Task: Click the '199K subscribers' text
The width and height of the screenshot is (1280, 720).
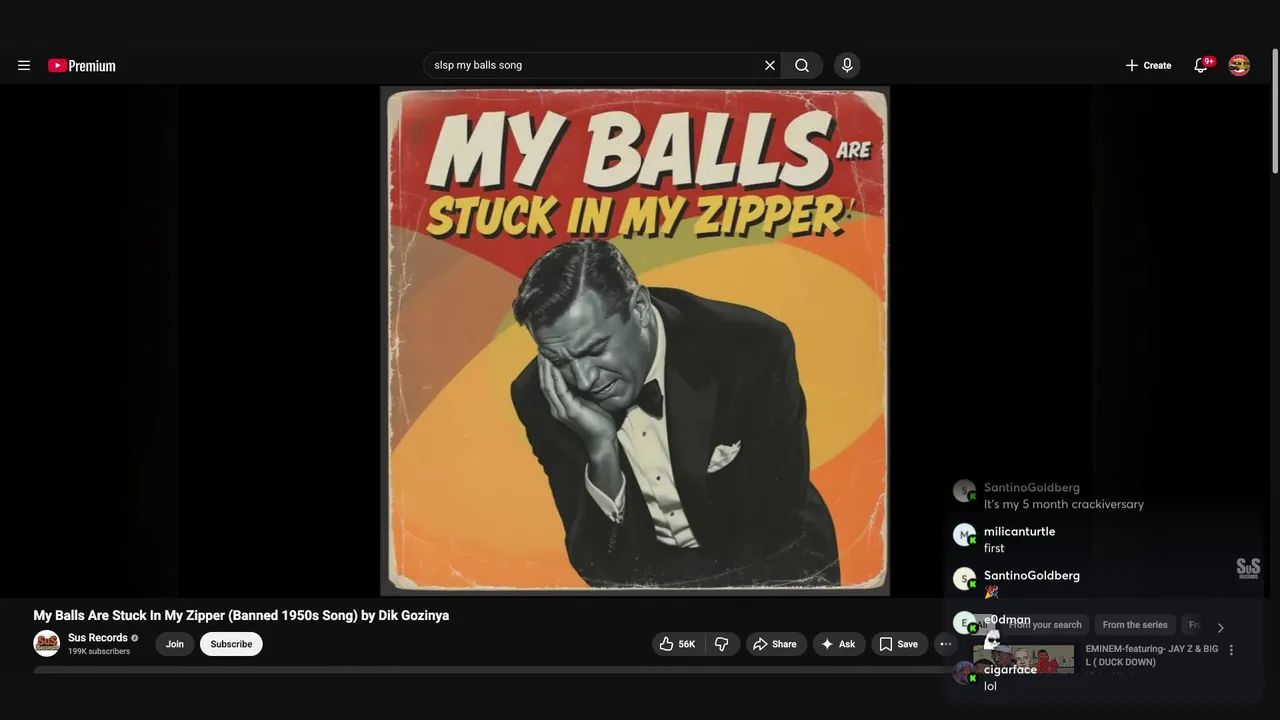Action: (x=99, y=652)
